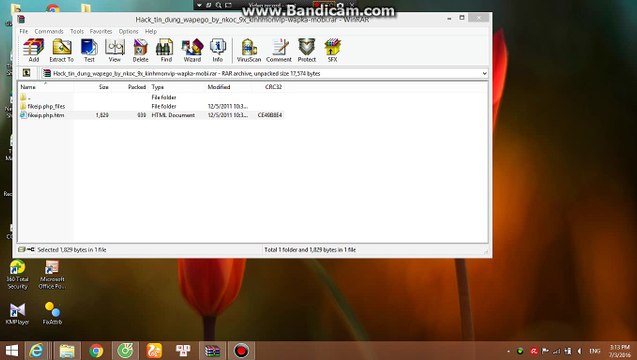This screenshot has height=360, width=637.
Task: Open the File menu
Action: pos(24,31)
